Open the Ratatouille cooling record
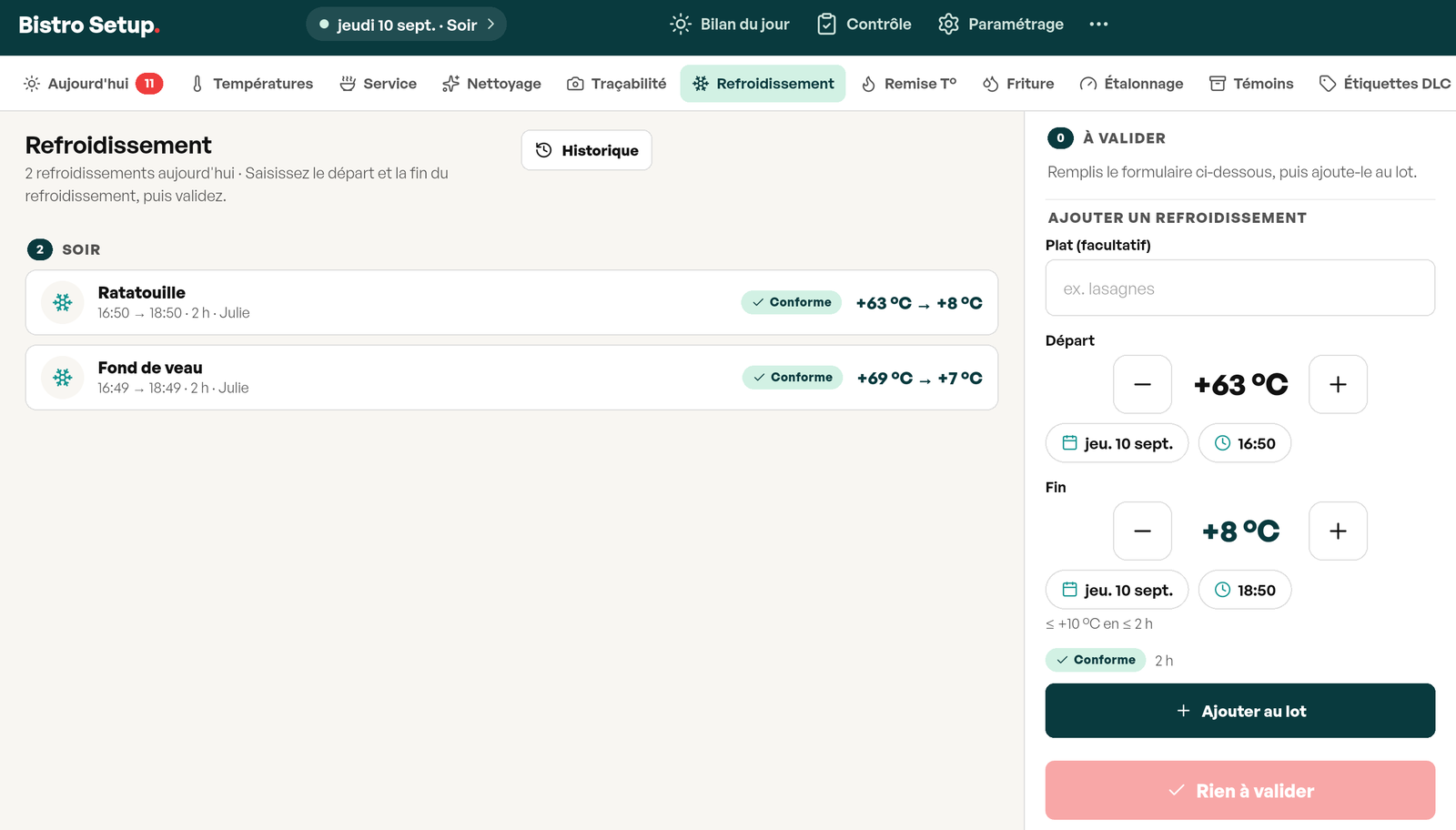The width and height of the screenshot is (1456, 830). point(511,302)
